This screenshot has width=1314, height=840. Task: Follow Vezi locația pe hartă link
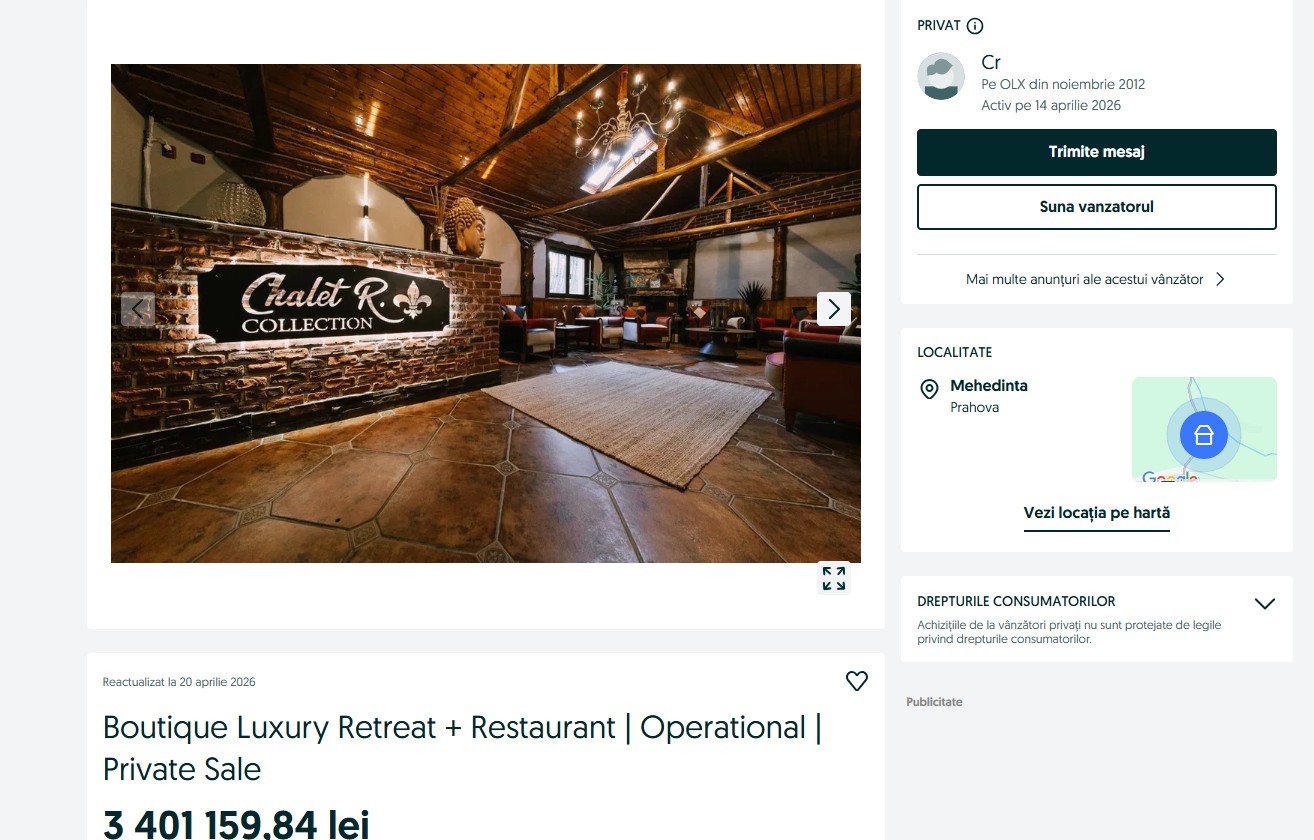pos(1097,513)
